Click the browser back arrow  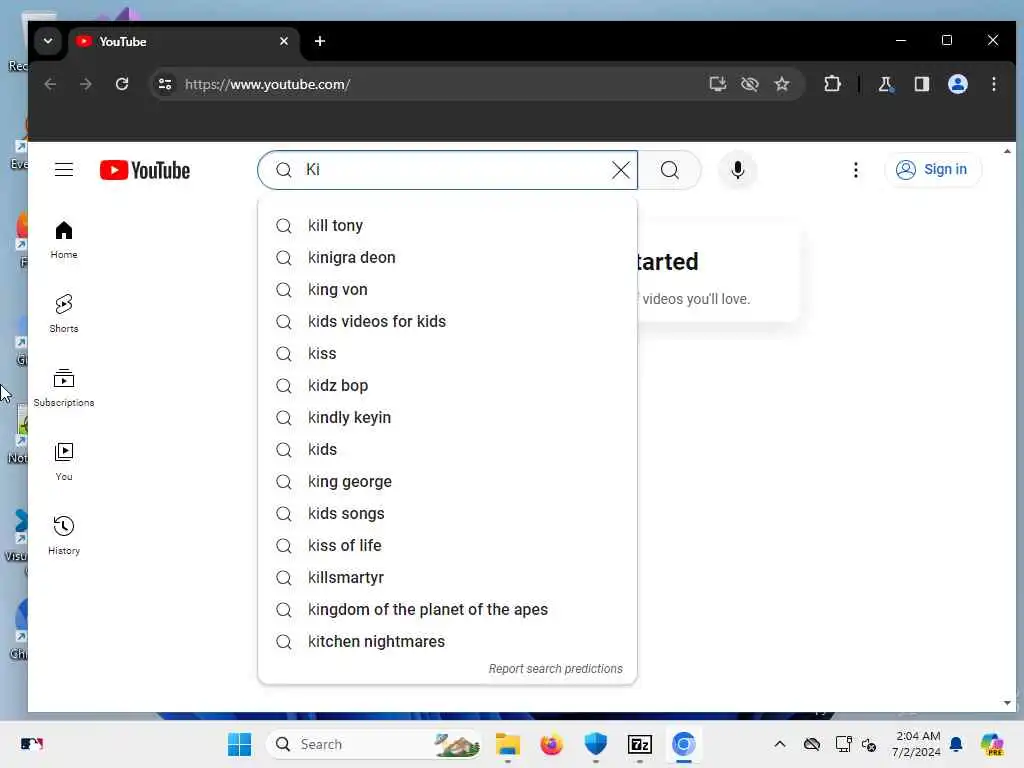click(x=50, y=84)
